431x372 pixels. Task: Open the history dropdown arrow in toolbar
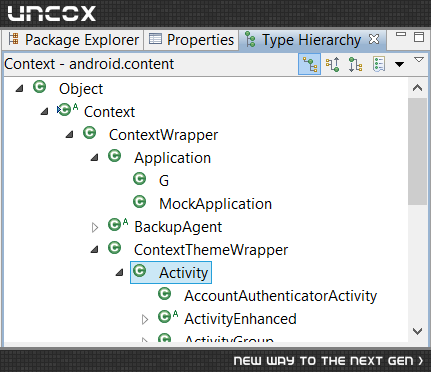click(x=399, y=64)
